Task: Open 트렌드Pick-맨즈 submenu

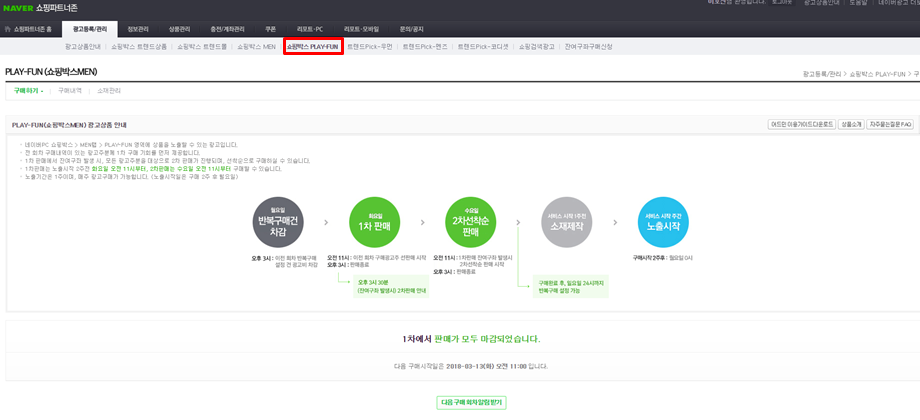Action: click(424, 46)
